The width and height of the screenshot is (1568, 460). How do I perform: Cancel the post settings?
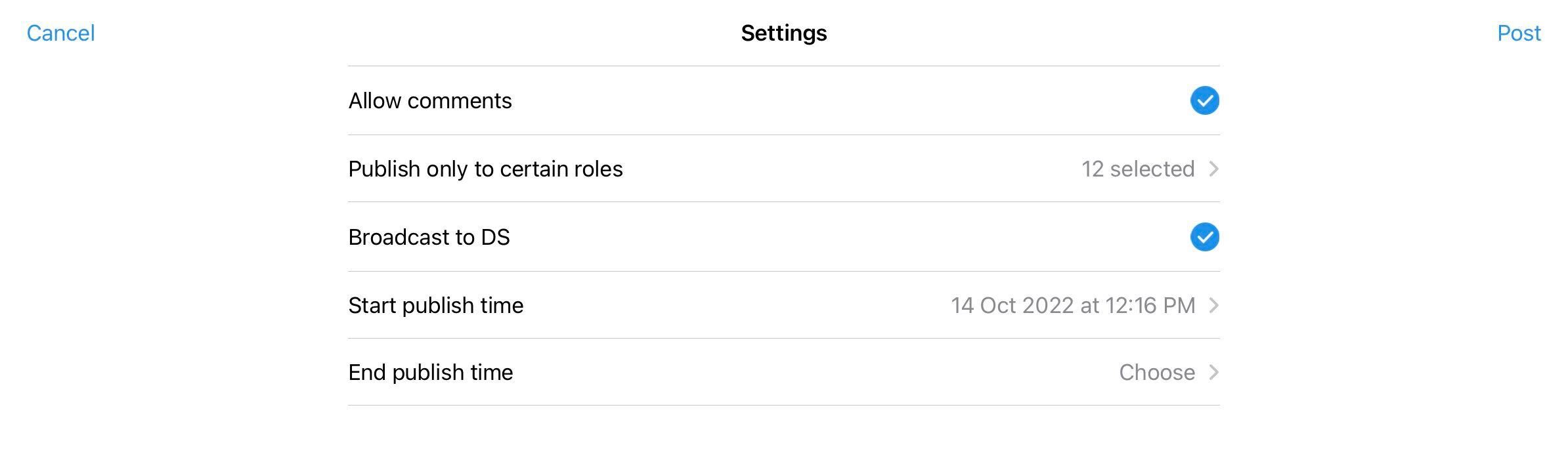[x=60, y=33]
